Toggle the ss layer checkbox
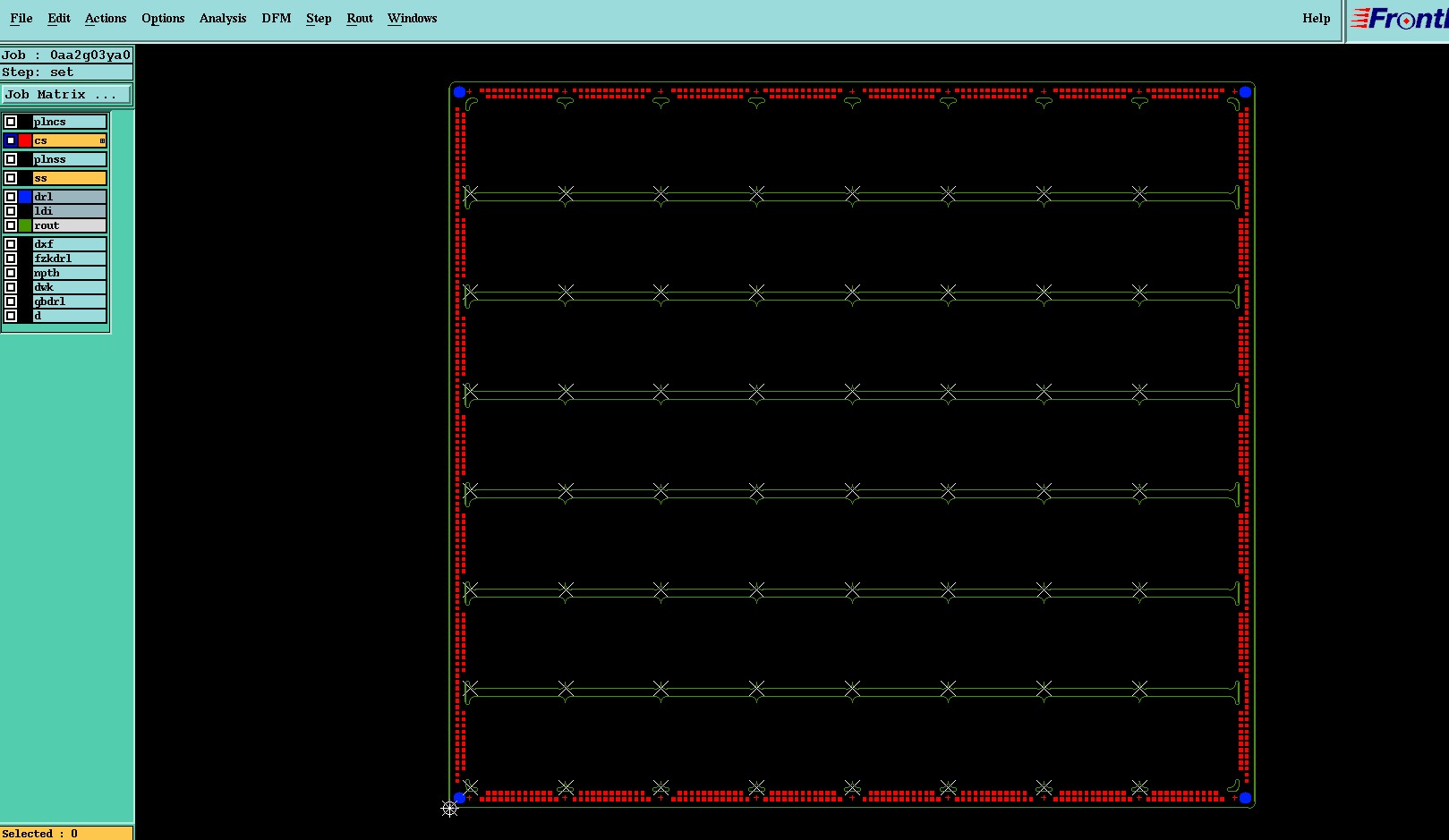1449x840 pixels. [11, 178]
